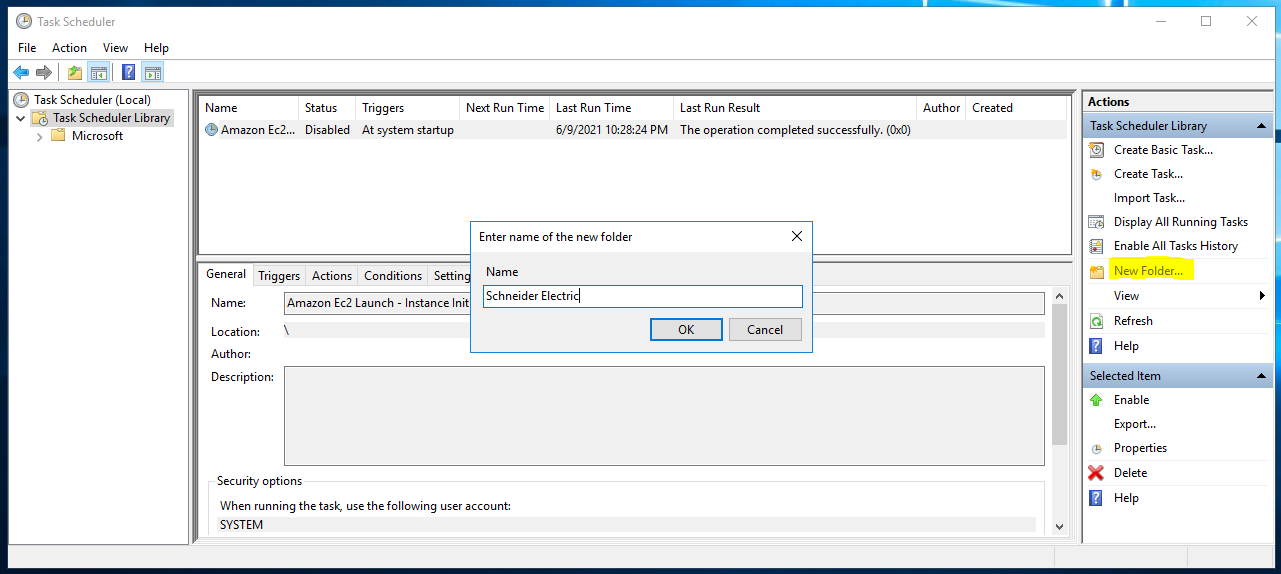Switch to the General tab
This screenshot has width=1281, height=574.
[x=226, y=274]
